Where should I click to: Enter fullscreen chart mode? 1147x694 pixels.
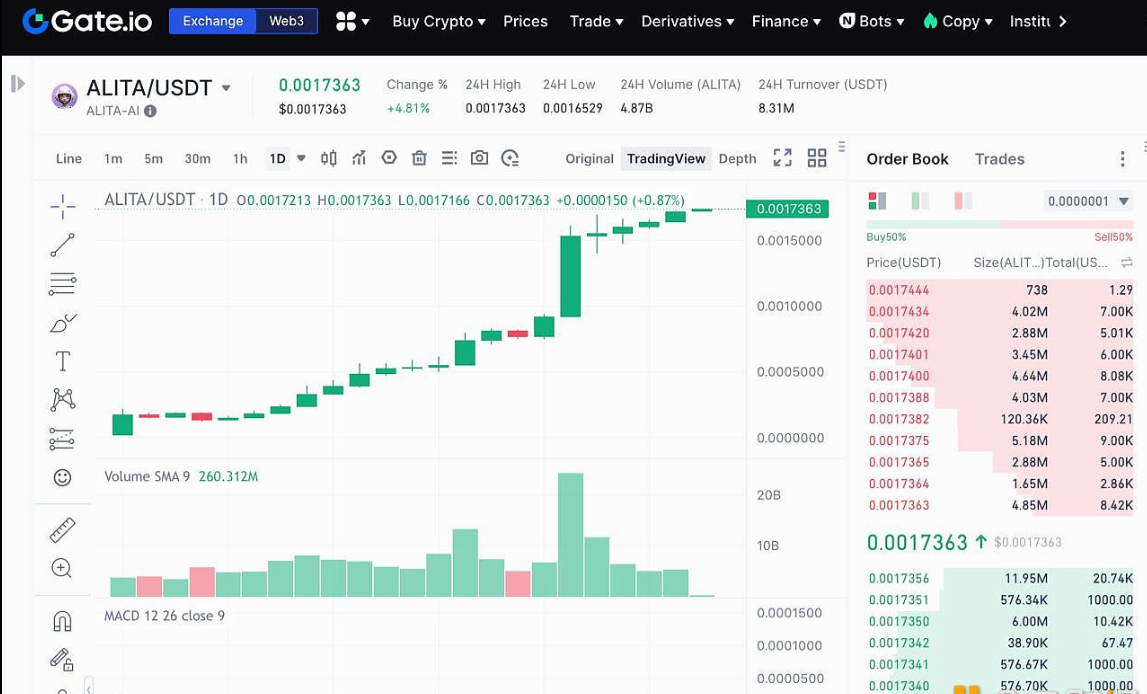783,158
